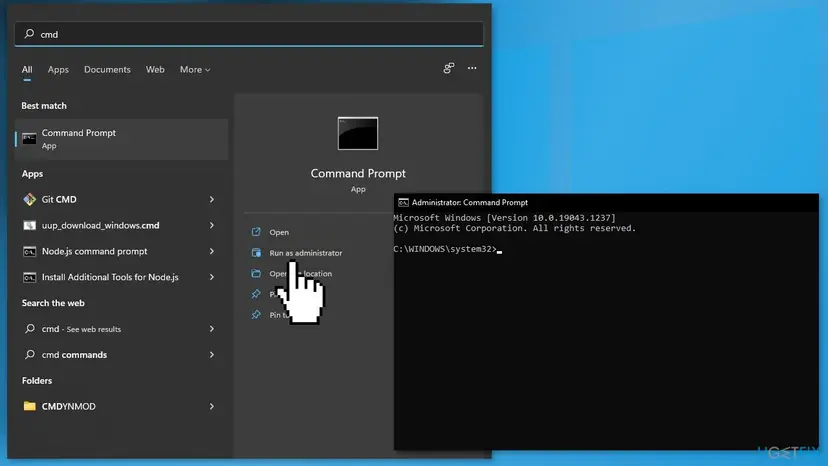Click the CMDYNMOD folder icon

(x=30, y=406)
